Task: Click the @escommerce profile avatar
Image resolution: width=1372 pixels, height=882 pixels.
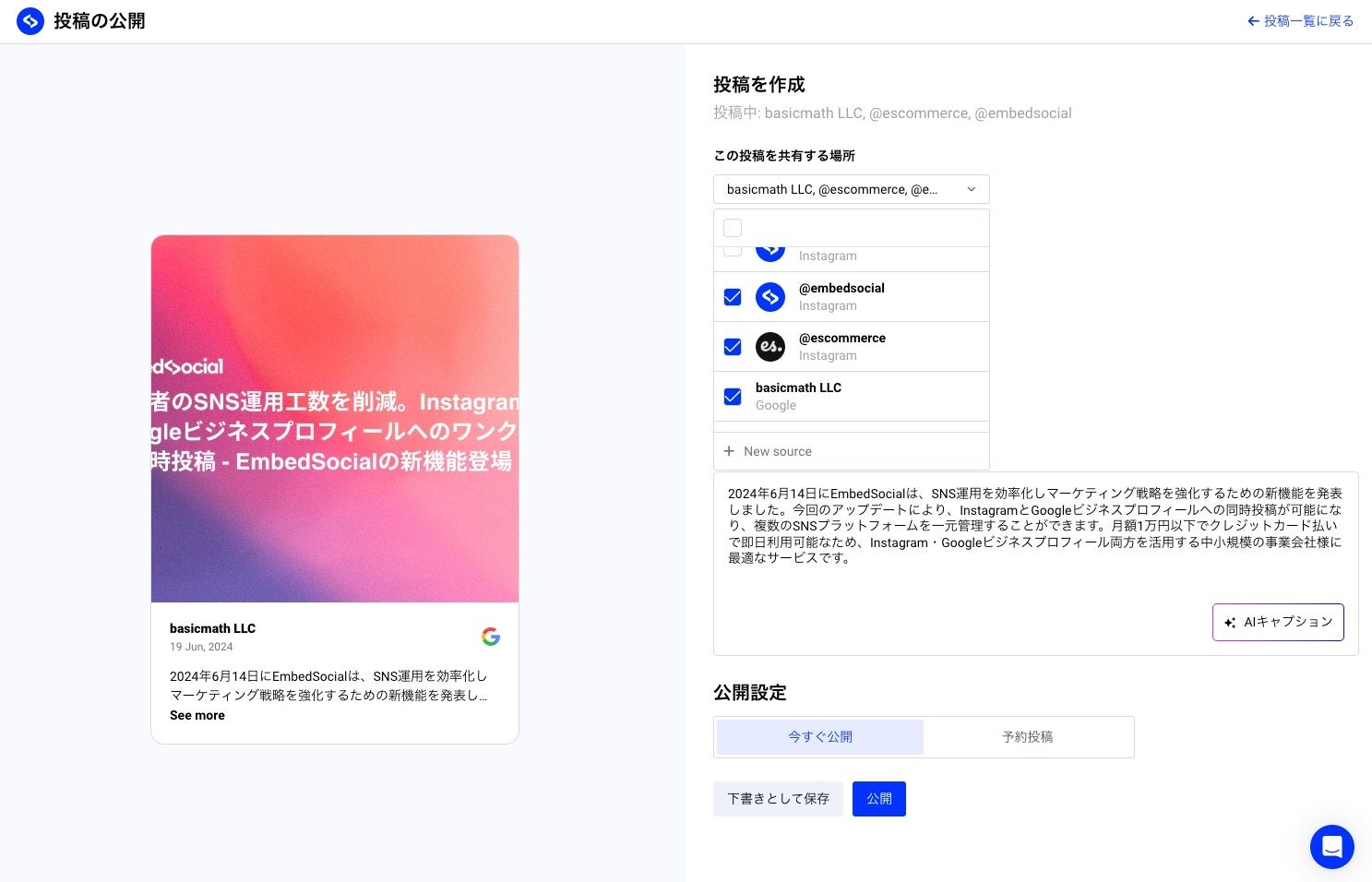Action: (x=770, y=347)
